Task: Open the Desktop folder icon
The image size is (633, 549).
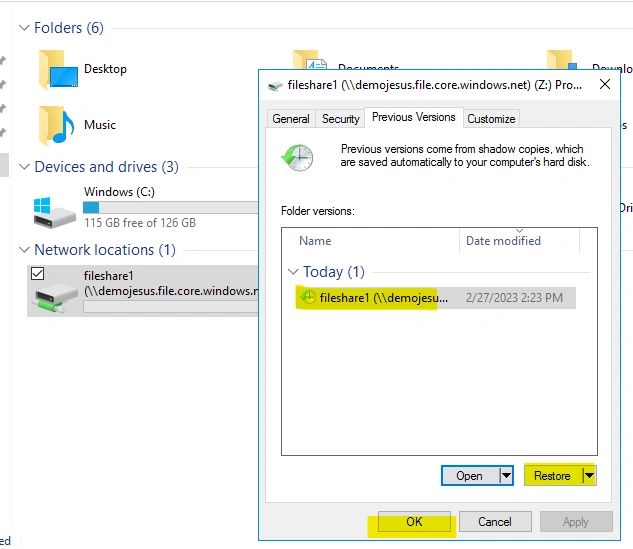Action: (58, 69)
